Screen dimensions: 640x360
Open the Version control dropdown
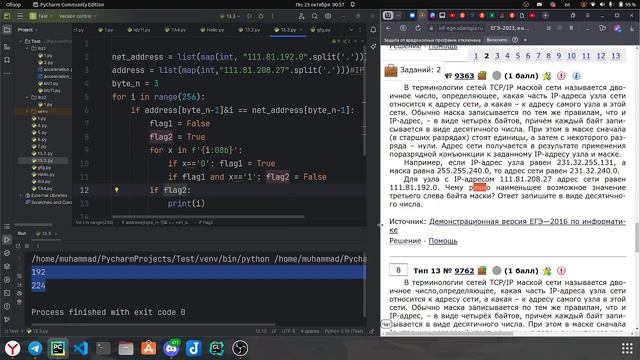click(77, 16)
